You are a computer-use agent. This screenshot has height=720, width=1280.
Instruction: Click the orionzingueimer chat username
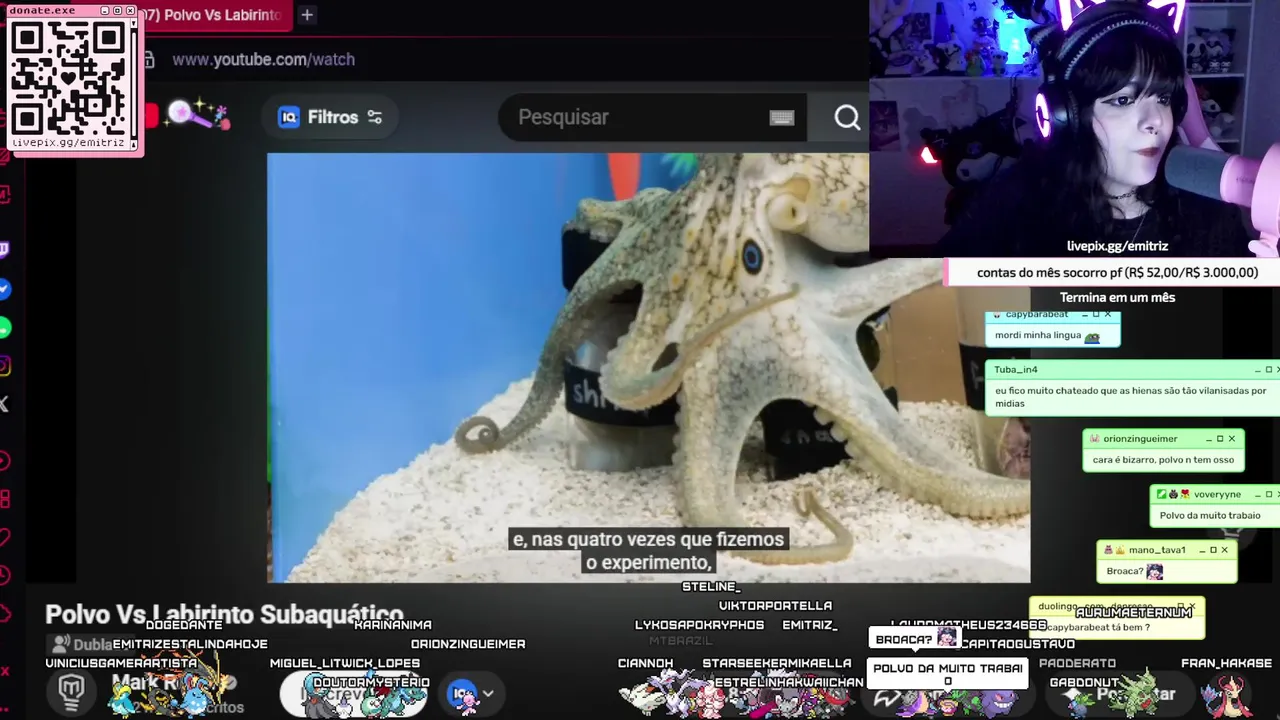click(x=1141, y=439)
